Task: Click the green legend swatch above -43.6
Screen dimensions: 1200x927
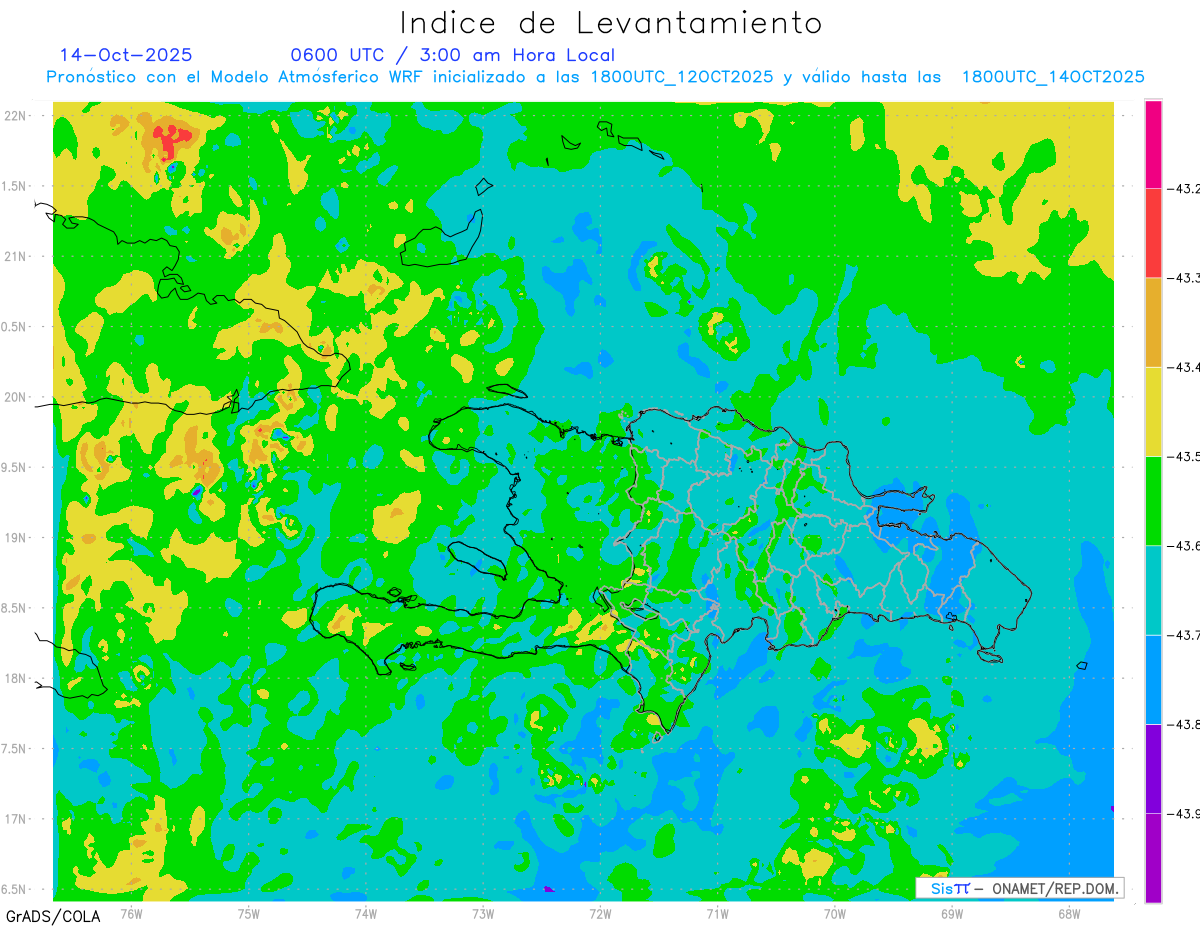Action: 1154,500
